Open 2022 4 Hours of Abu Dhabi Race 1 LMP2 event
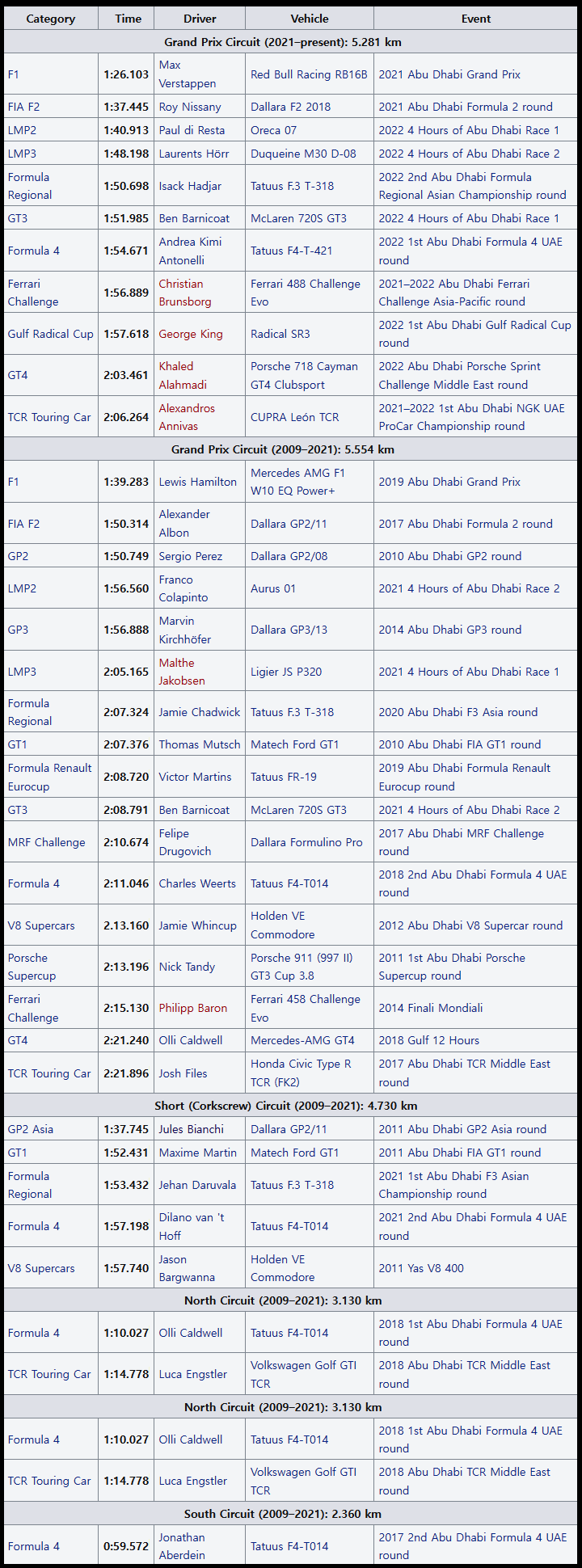This screenshot has height=1568, width=582. coord(469,130)
